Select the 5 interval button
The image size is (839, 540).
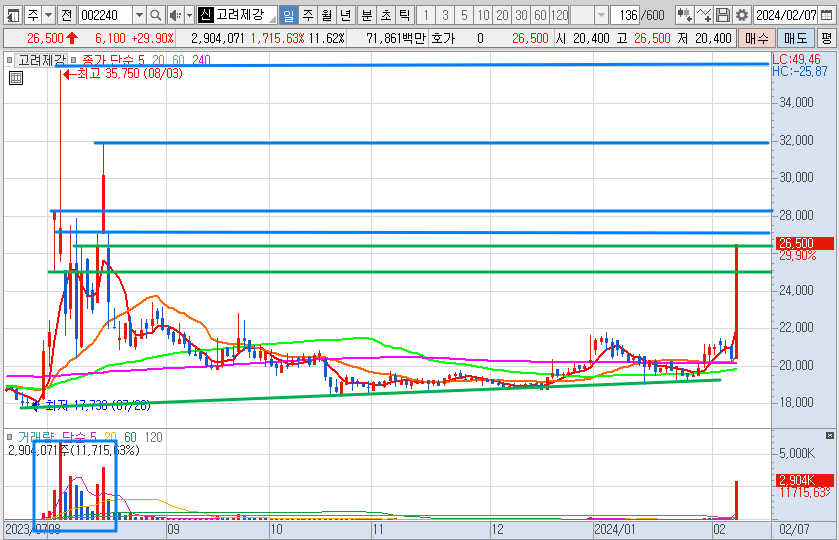point(464,15)
